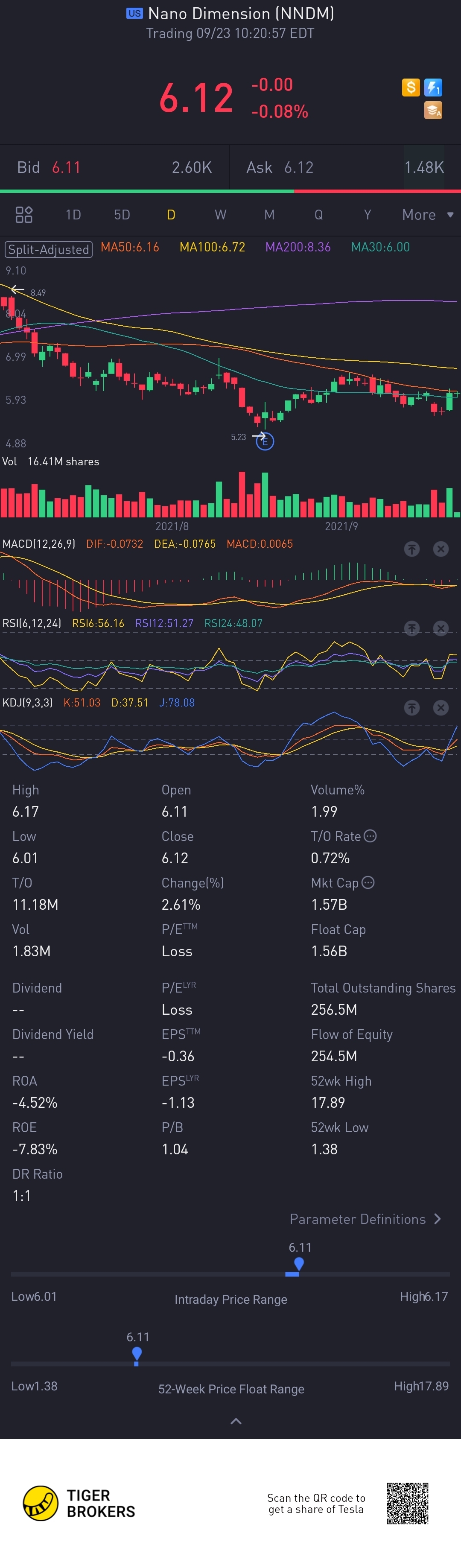The height and width of the screenshot is (1568, 461).
Task: Tap the MA100:6.72 label
Action: (213, 247)
